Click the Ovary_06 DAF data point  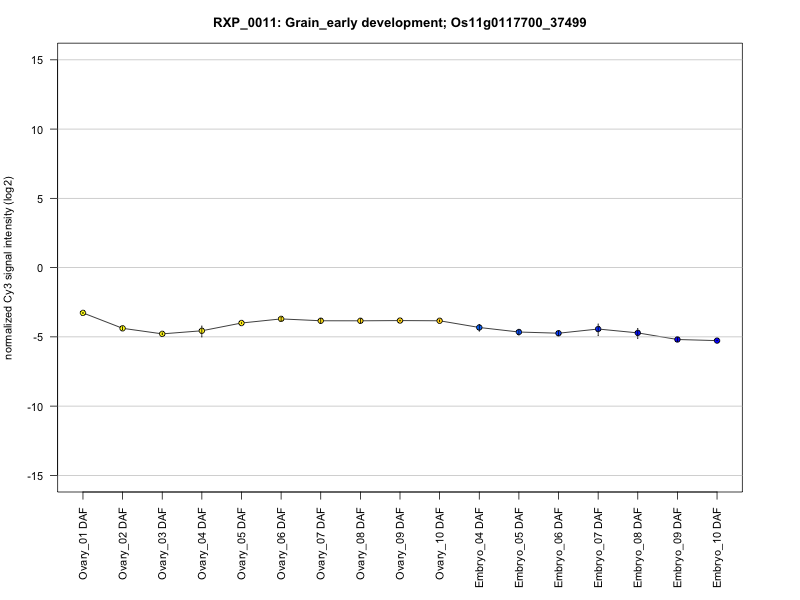pyautogui.click(x=281, y=319)
